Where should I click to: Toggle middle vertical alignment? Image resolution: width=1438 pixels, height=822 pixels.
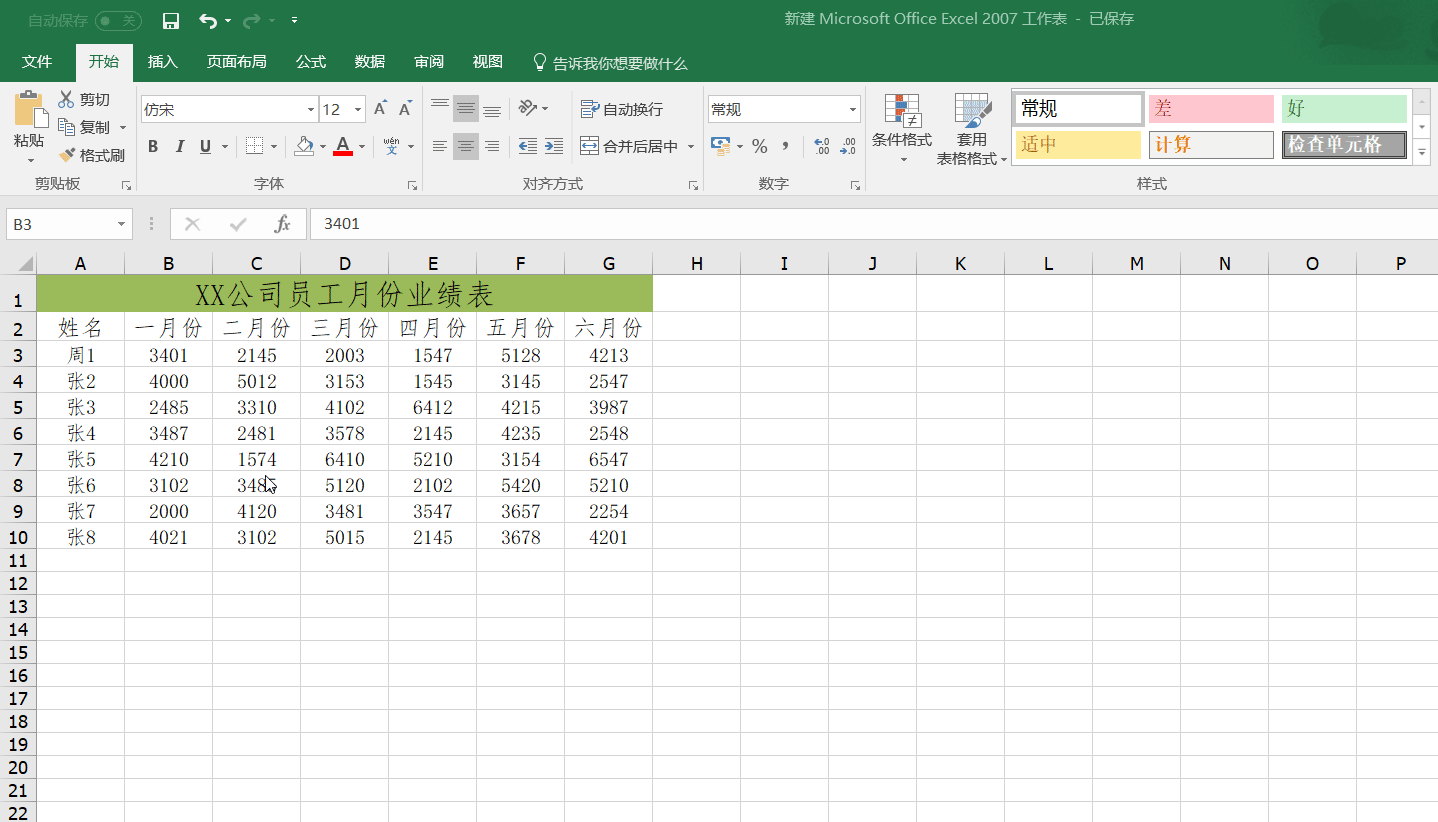pyautogui.click(x=466, y=108)
